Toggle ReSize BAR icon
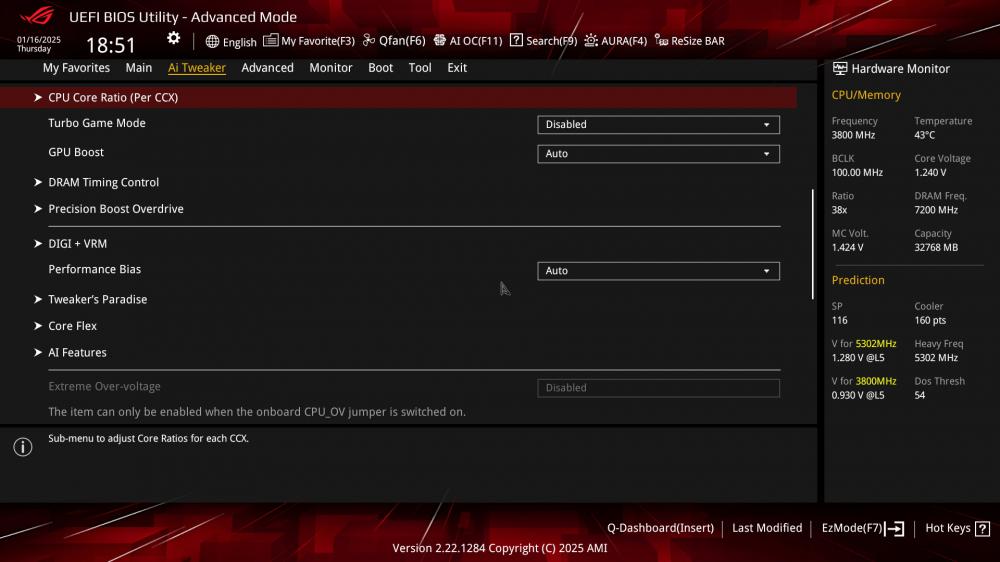This screenshot has height=562, width=1000. tap(661, 41)
